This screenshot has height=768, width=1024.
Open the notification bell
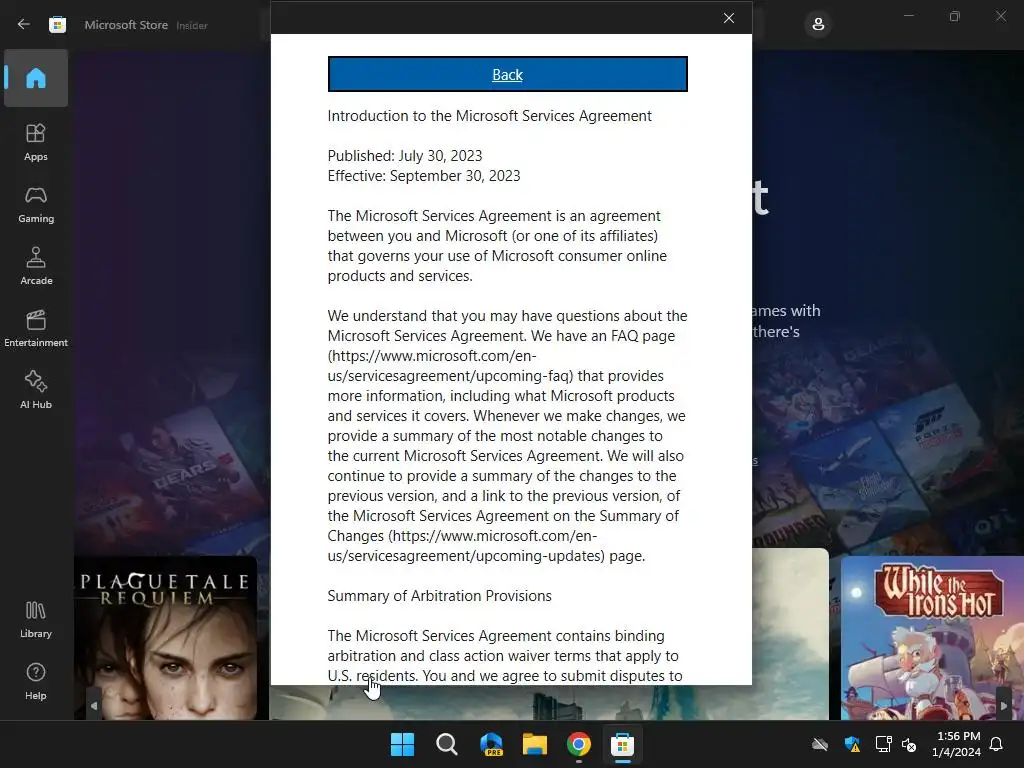(997, 744)
